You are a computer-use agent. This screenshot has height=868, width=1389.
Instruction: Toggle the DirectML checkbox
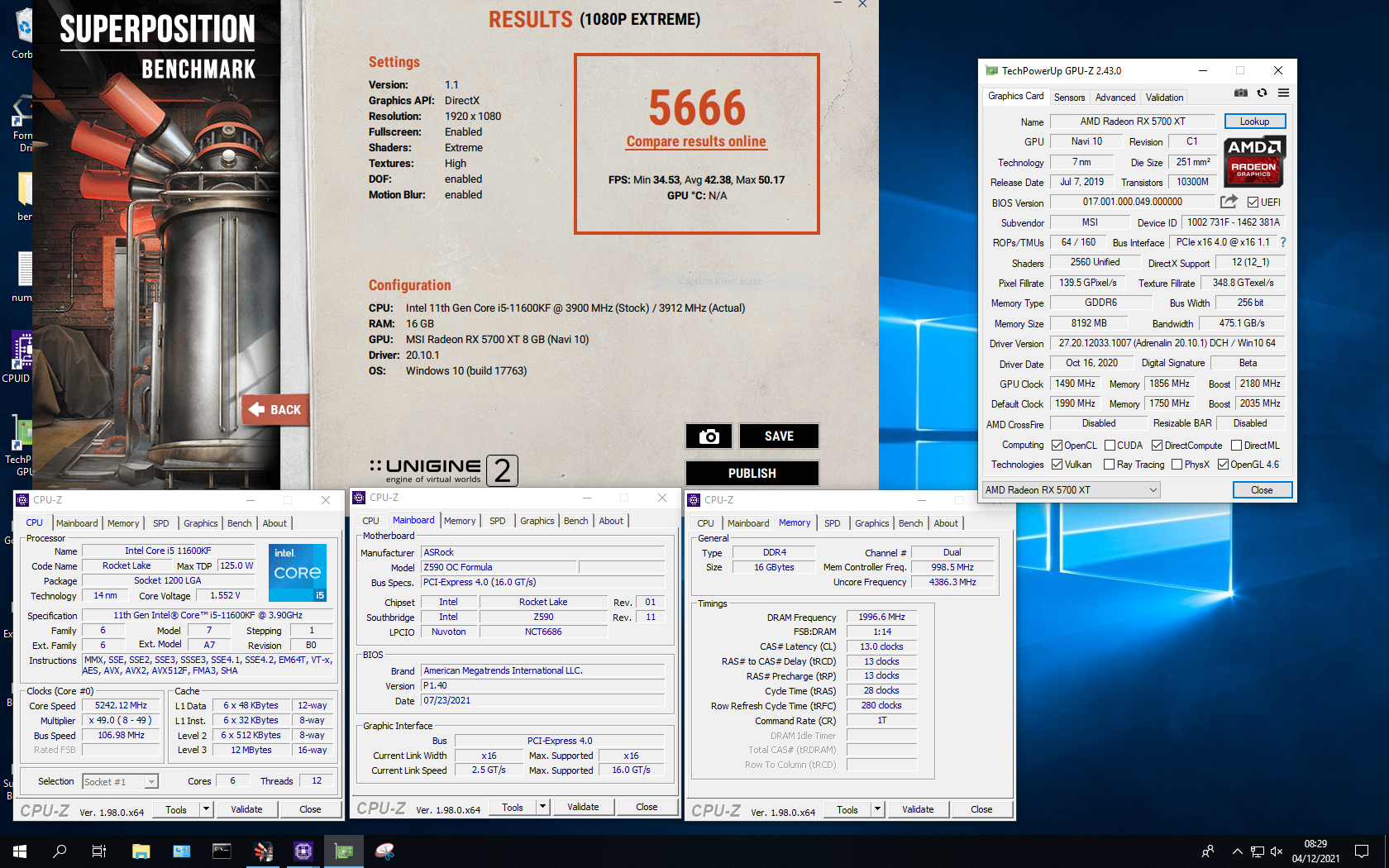point(1236,446)
